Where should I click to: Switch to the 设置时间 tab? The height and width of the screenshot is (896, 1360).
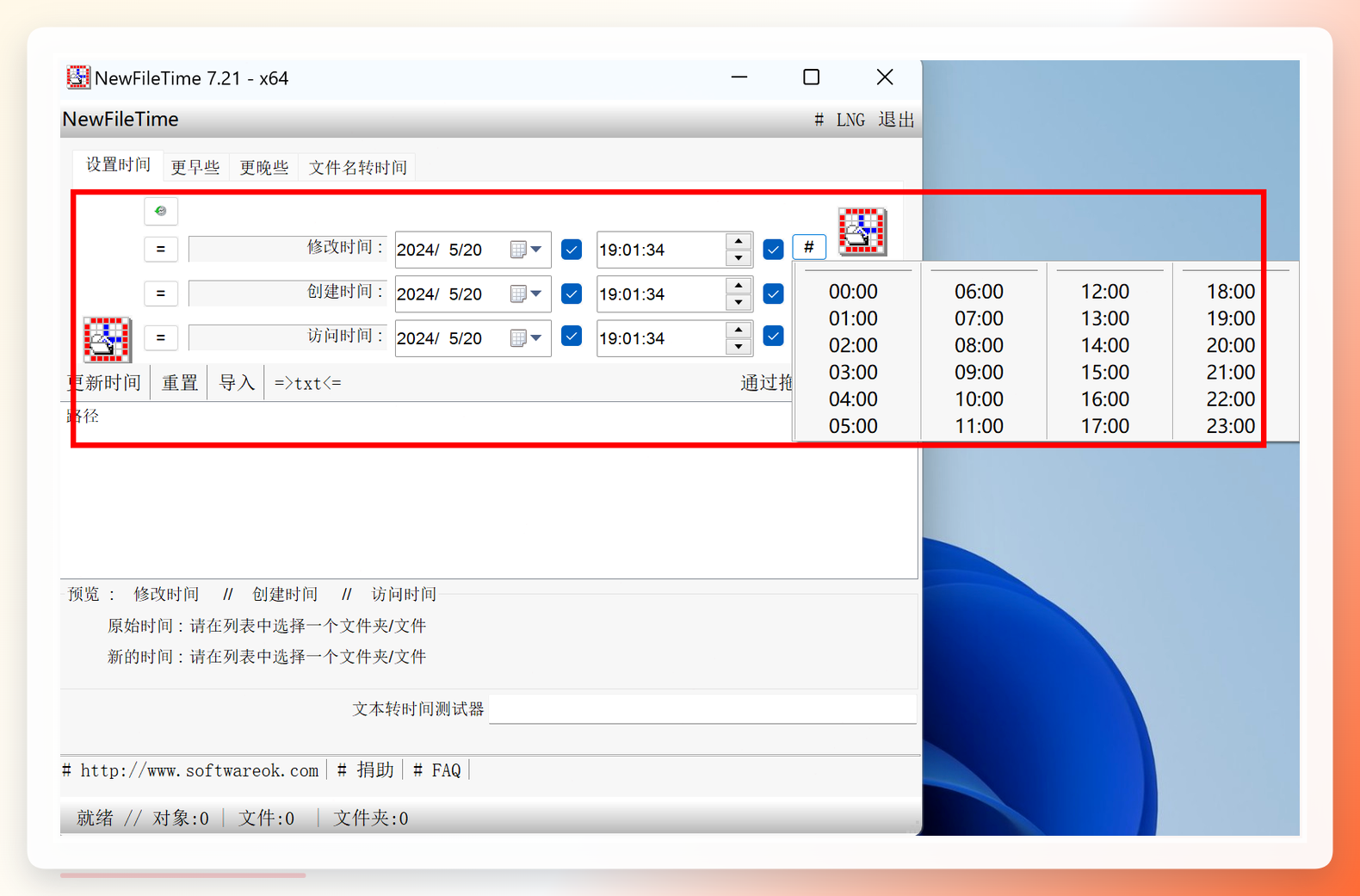coord(118,164)
